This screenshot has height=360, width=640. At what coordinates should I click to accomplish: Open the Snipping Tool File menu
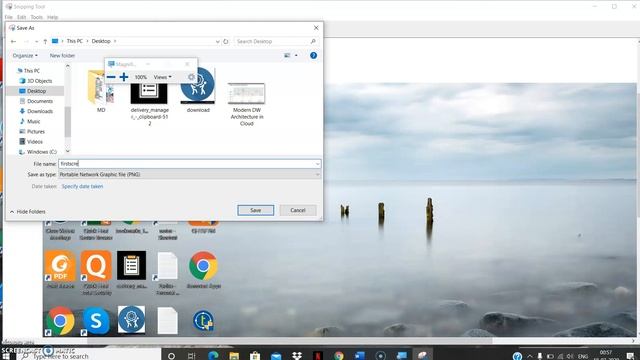click(9, 17)
